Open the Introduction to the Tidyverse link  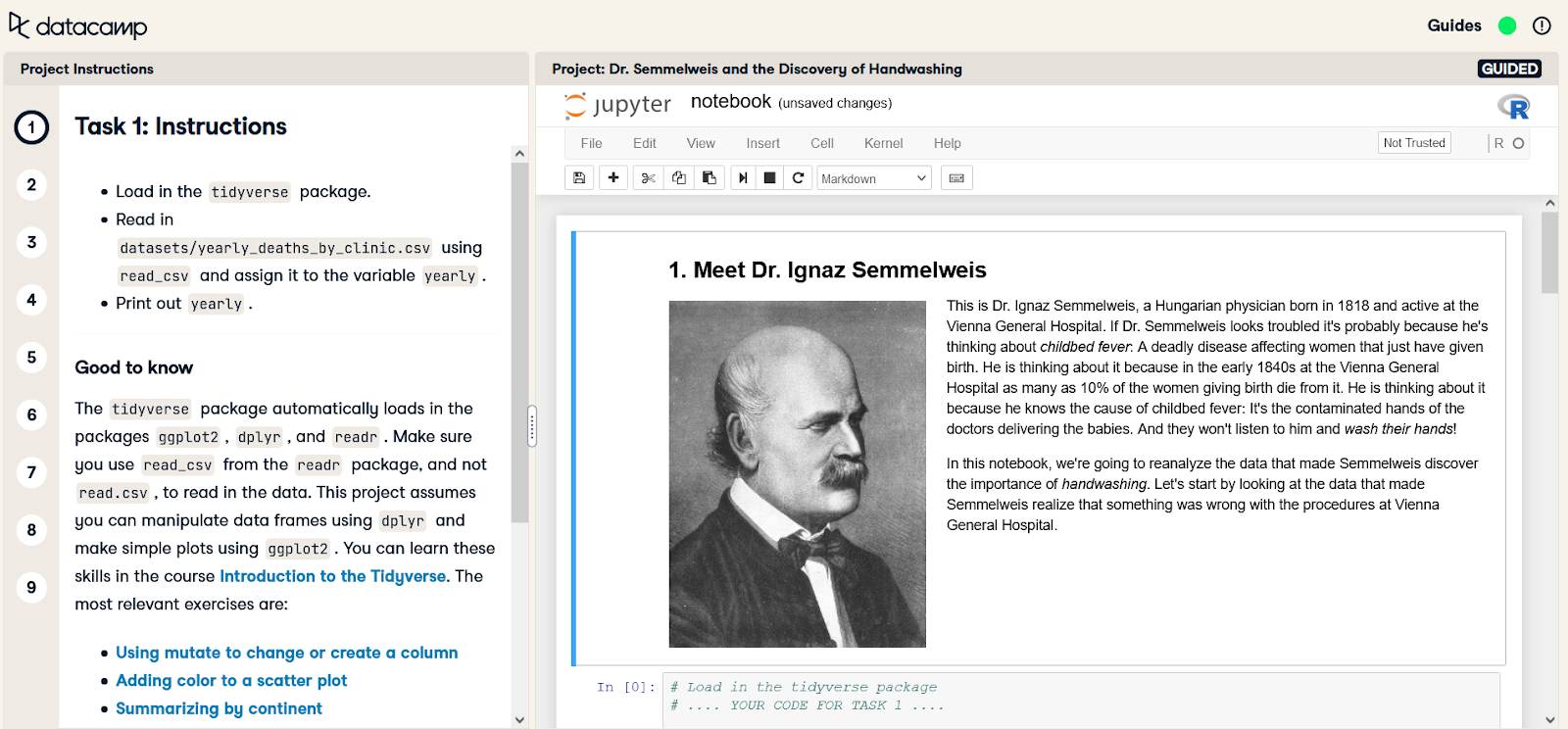(x=333, y=576)
